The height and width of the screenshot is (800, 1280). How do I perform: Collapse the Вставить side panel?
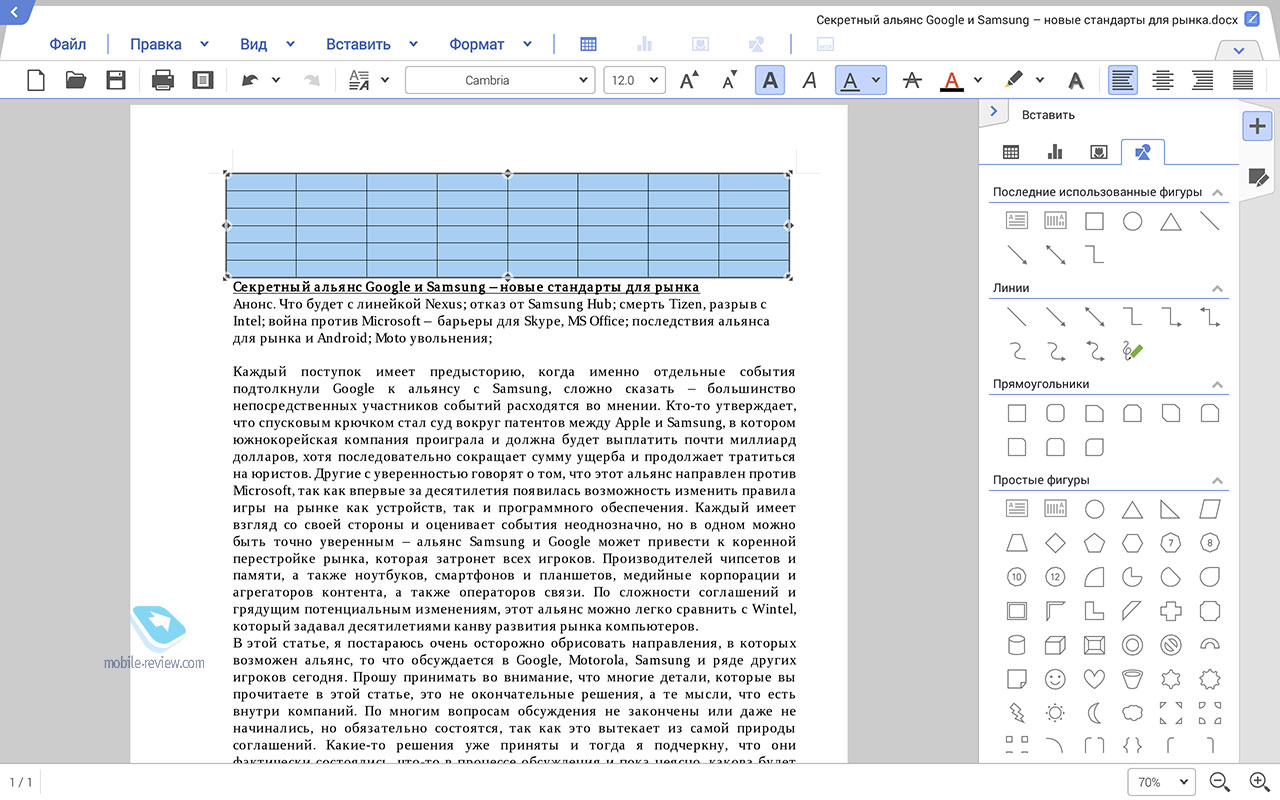pyautogui.click(x=993, y=112)
